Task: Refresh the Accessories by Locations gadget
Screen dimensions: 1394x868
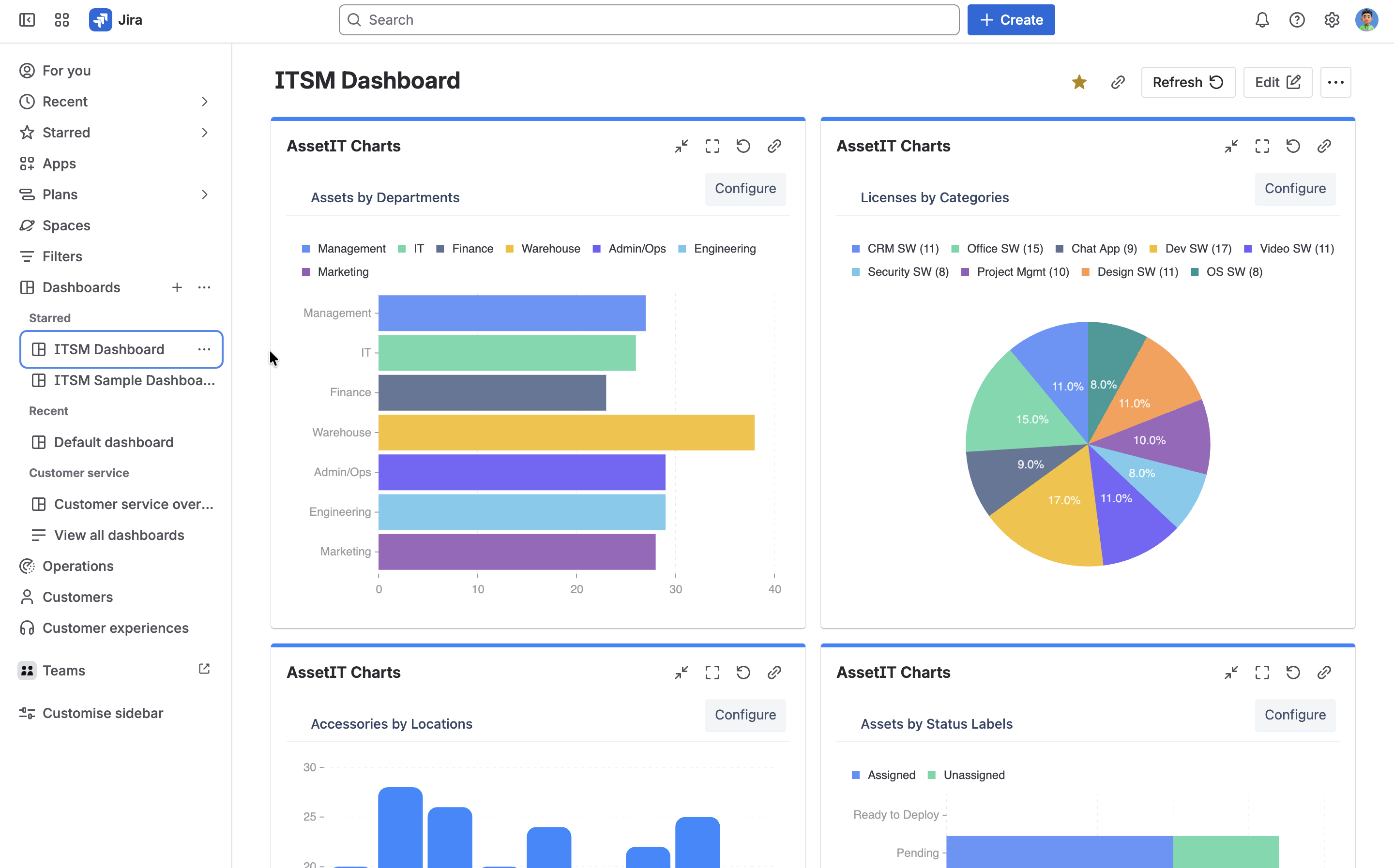Action: [x=743, y=672]
